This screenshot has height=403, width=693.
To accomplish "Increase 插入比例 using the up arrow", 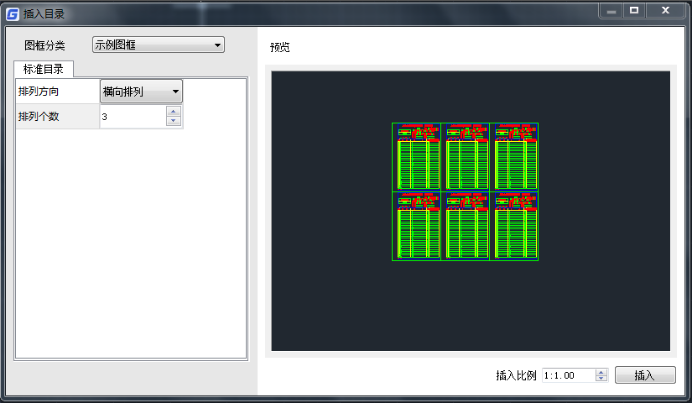I will (x=601, y=371).
